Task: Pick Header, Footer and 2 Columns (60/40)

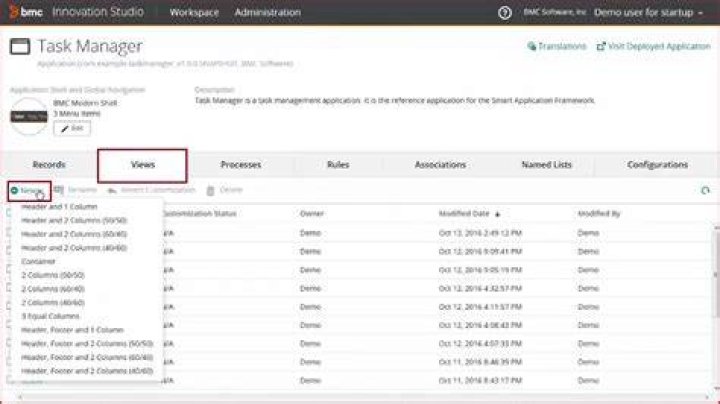Action: [87, 357]
